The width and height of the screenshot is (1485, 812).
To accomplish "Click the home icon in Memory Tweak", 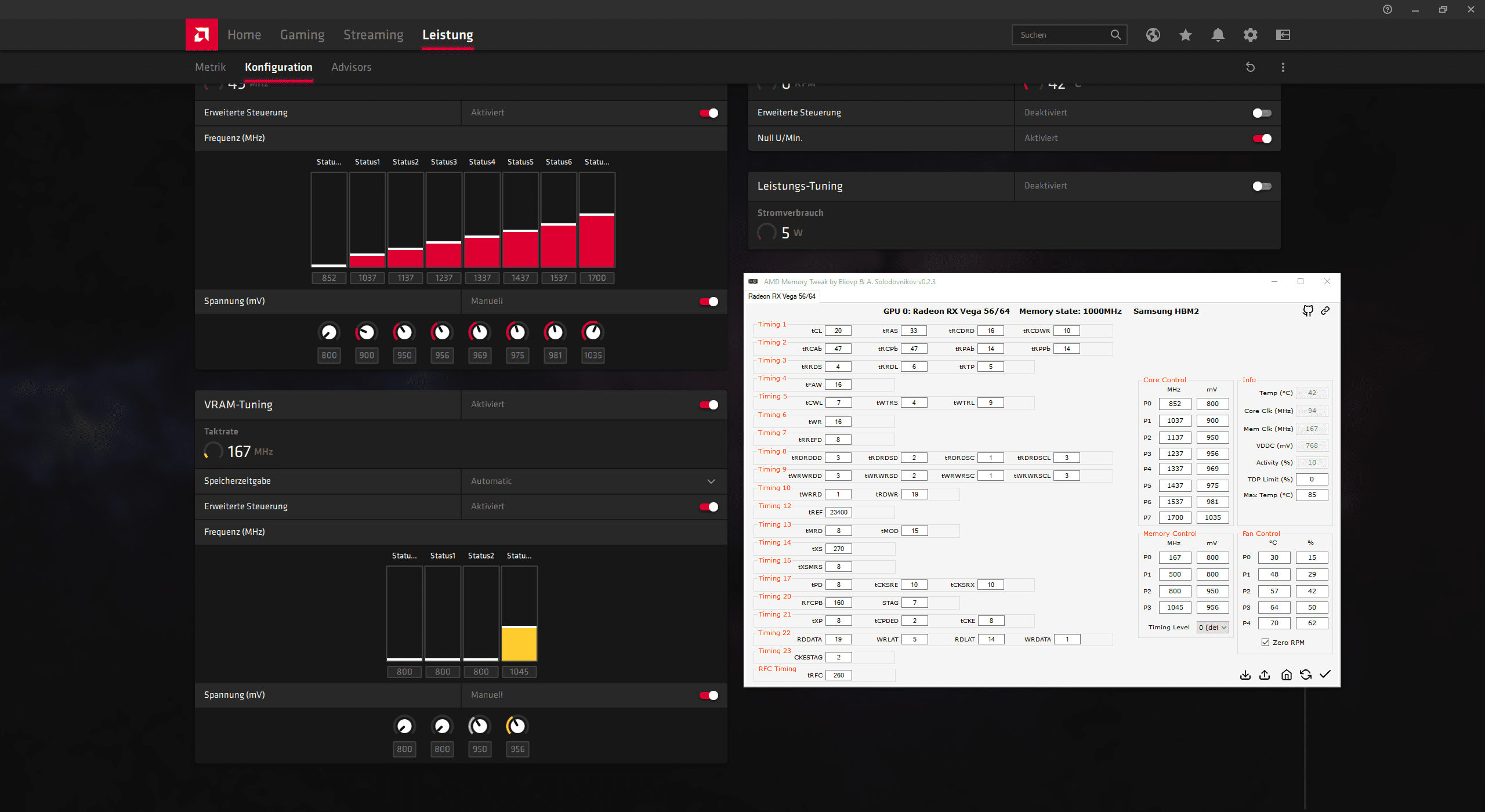I will click(x=1287, y=675).
